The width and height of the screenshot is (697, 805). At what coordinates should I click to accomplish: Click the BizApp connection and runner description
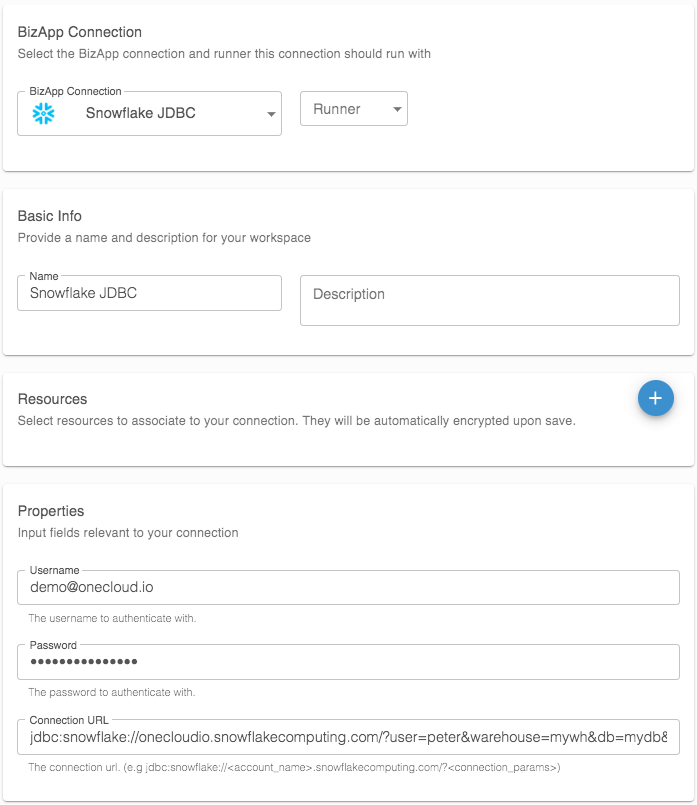pos(224,54)
